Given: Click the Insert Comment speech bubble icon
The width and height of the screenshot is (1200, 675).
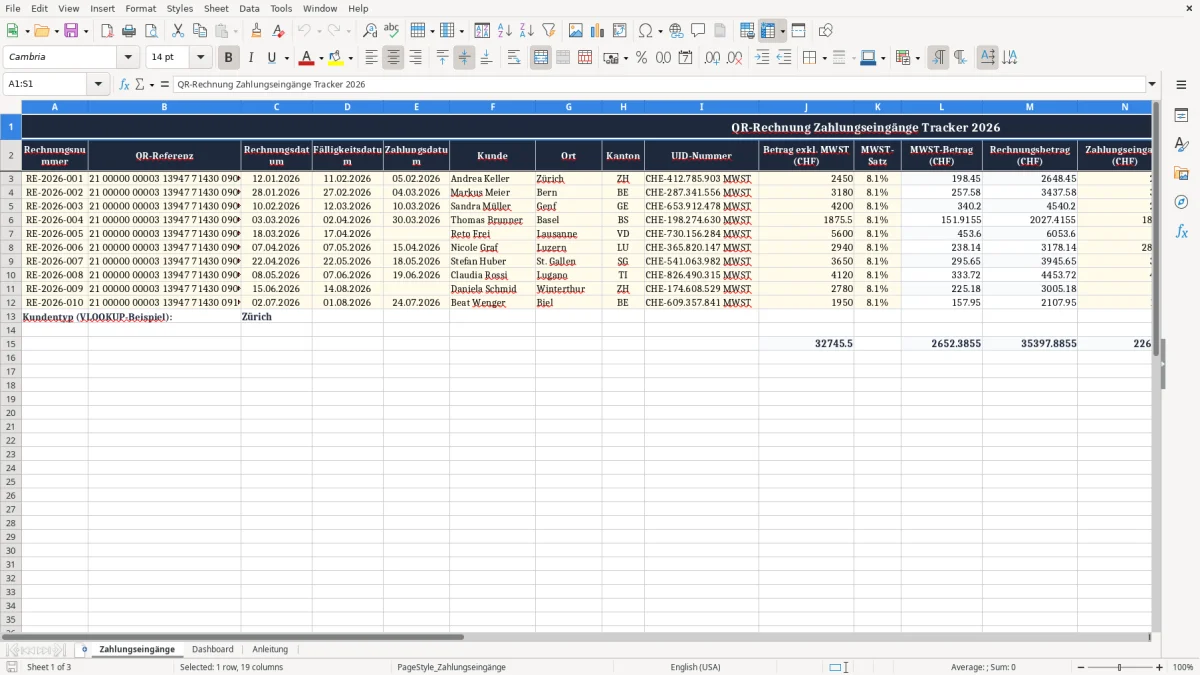Looking at the screenshot, I should pos(698,31).
